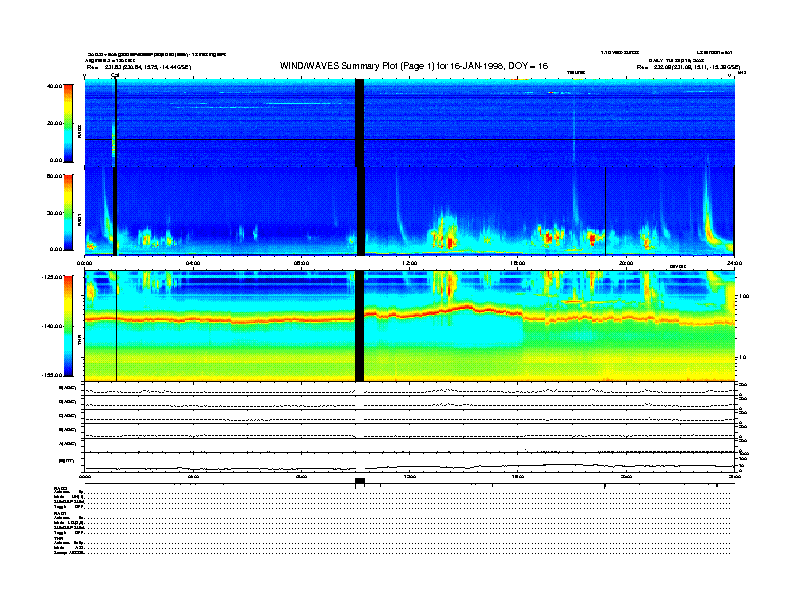Click the 16:00 label under the line plots
This screenshot has height=612, width=792.
pyautogui.click(x=518, y=476)
